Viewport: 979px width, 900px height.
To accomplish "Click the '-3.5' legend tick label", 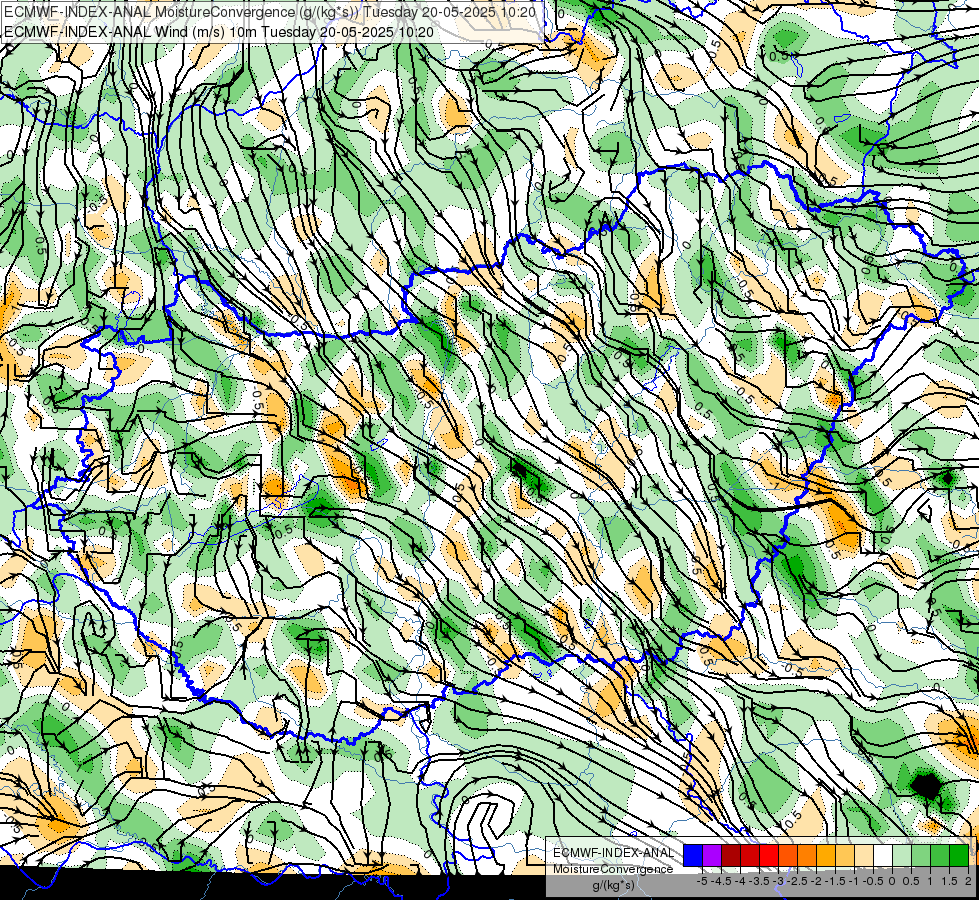I will (x=759, y=881).
